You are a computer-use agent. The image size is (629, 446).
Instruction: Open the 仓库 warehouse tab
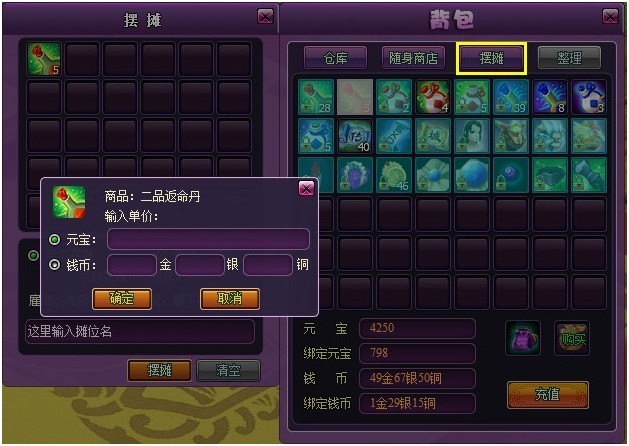(335, 58)
